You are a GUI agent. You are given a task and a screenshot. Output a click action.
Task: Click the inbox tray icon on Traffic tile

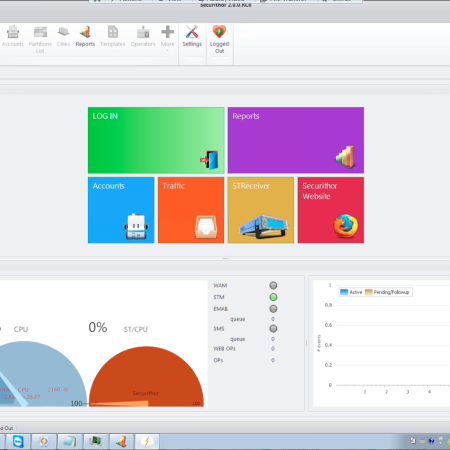(206, 227)
